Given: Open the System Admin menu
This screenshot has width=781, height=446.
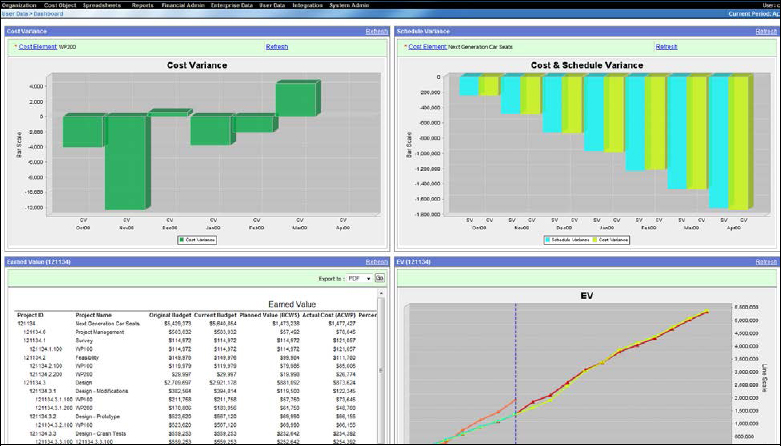Looking at the screenshot, I should pyautogui.click(x=349, y=5).
